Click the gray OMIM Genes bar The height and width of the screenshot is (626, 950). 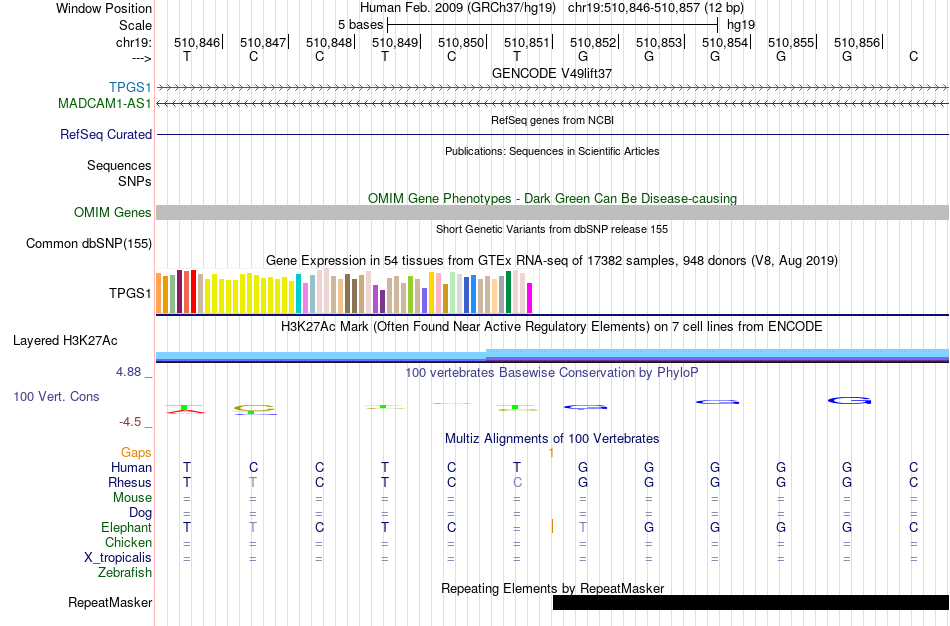553,212
